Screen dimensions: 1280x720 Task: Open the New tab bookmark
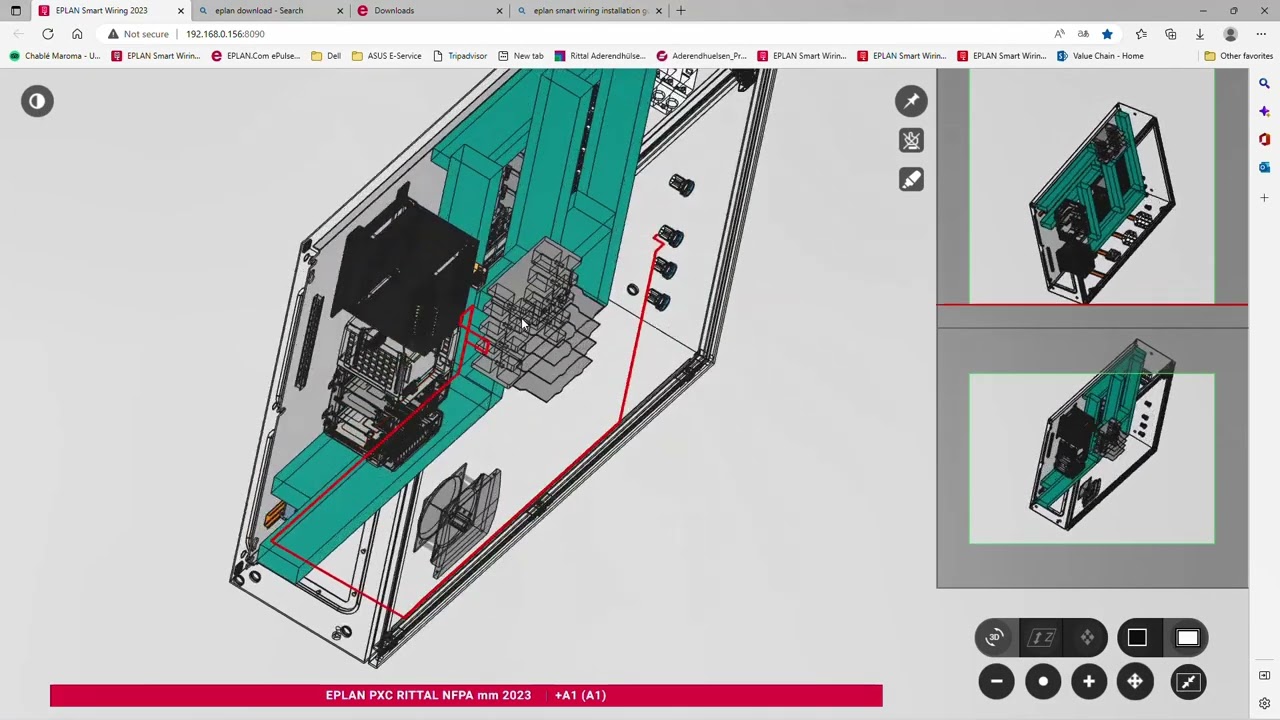click(521, 56)
